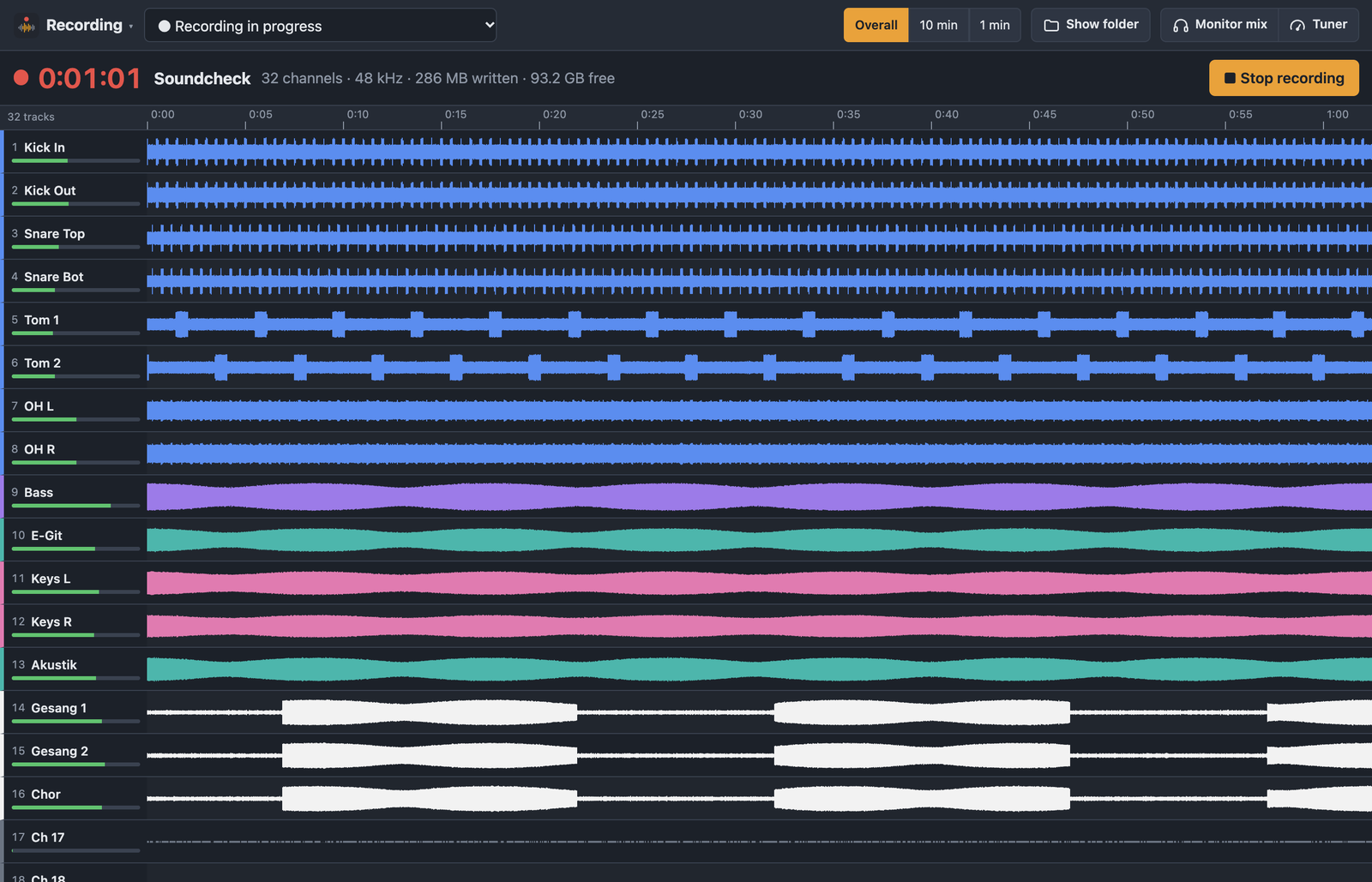Click the '32 tracks' label
The image size is (1372, 882).
click(x=31, y=117)
